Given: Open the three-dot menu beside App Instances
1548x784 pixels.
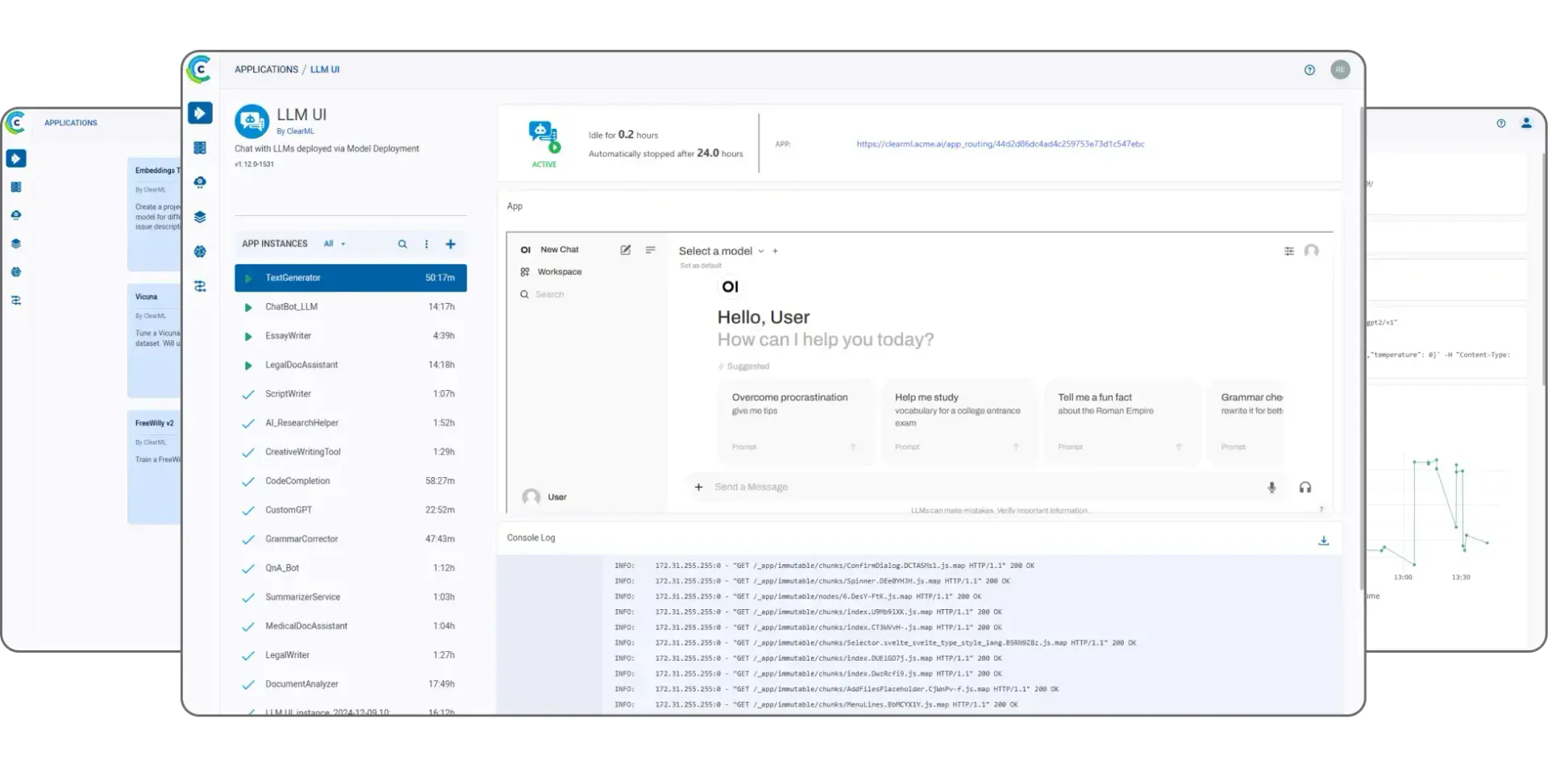Looking at the screenshot, I should 427,243.
